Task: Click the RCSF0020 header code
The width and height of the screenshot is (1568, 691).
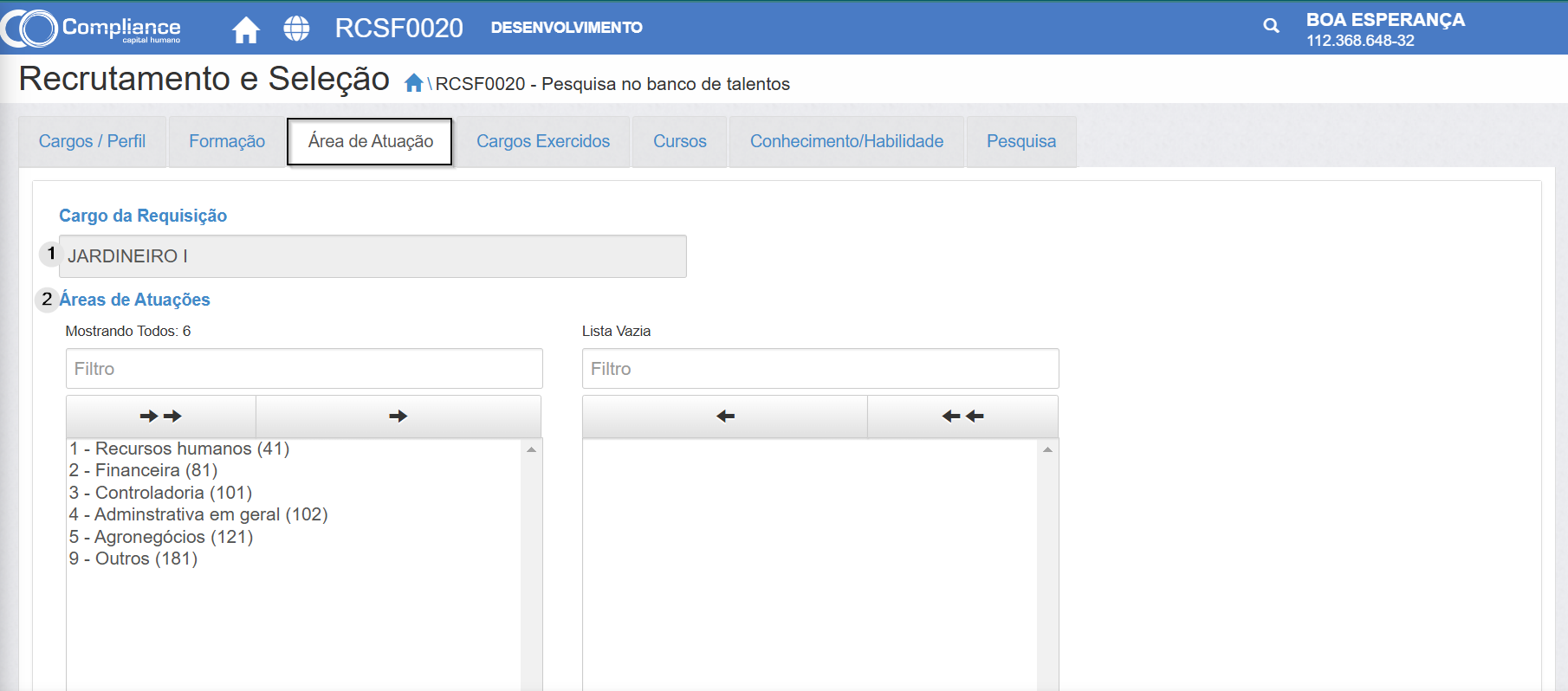Action: [x=399, y=28]
